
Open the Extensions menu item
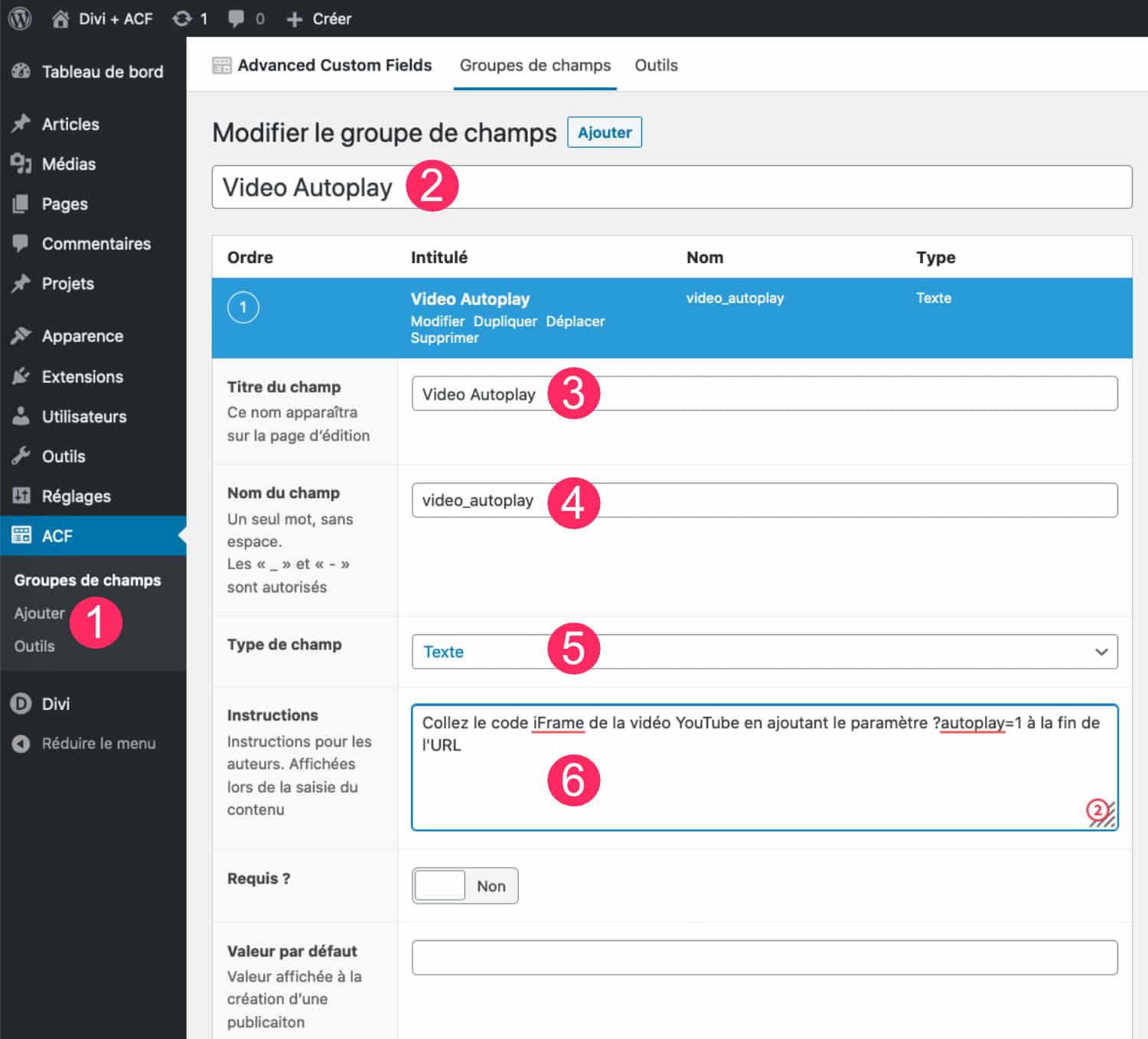click(83, 376)
